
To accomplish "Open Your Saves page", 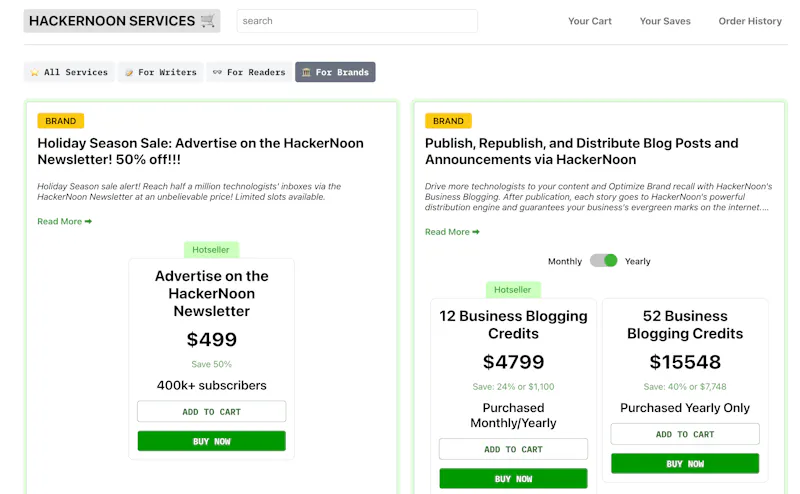I will point(665,21).
